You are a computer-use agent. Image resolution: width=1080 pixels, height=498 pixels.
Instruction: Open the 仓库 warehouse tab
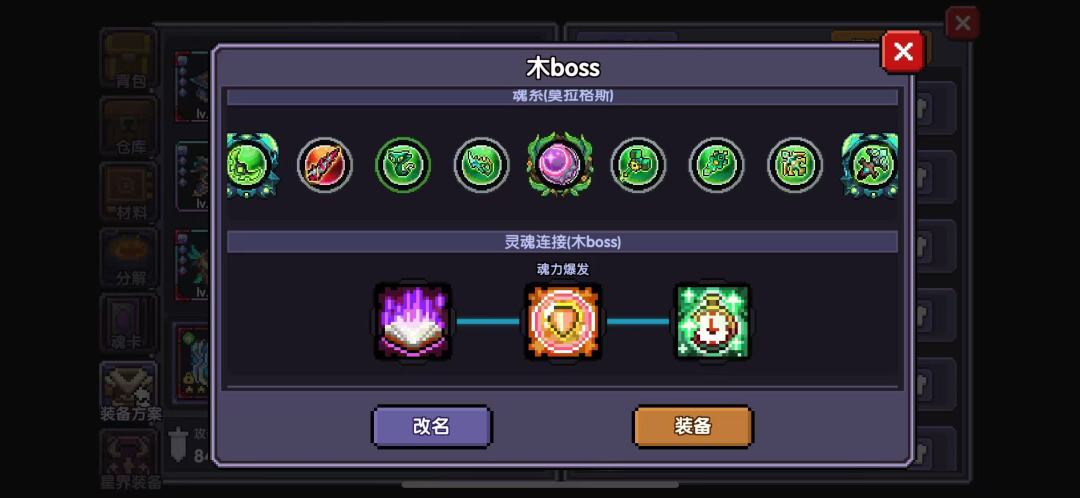coord(129,126)
